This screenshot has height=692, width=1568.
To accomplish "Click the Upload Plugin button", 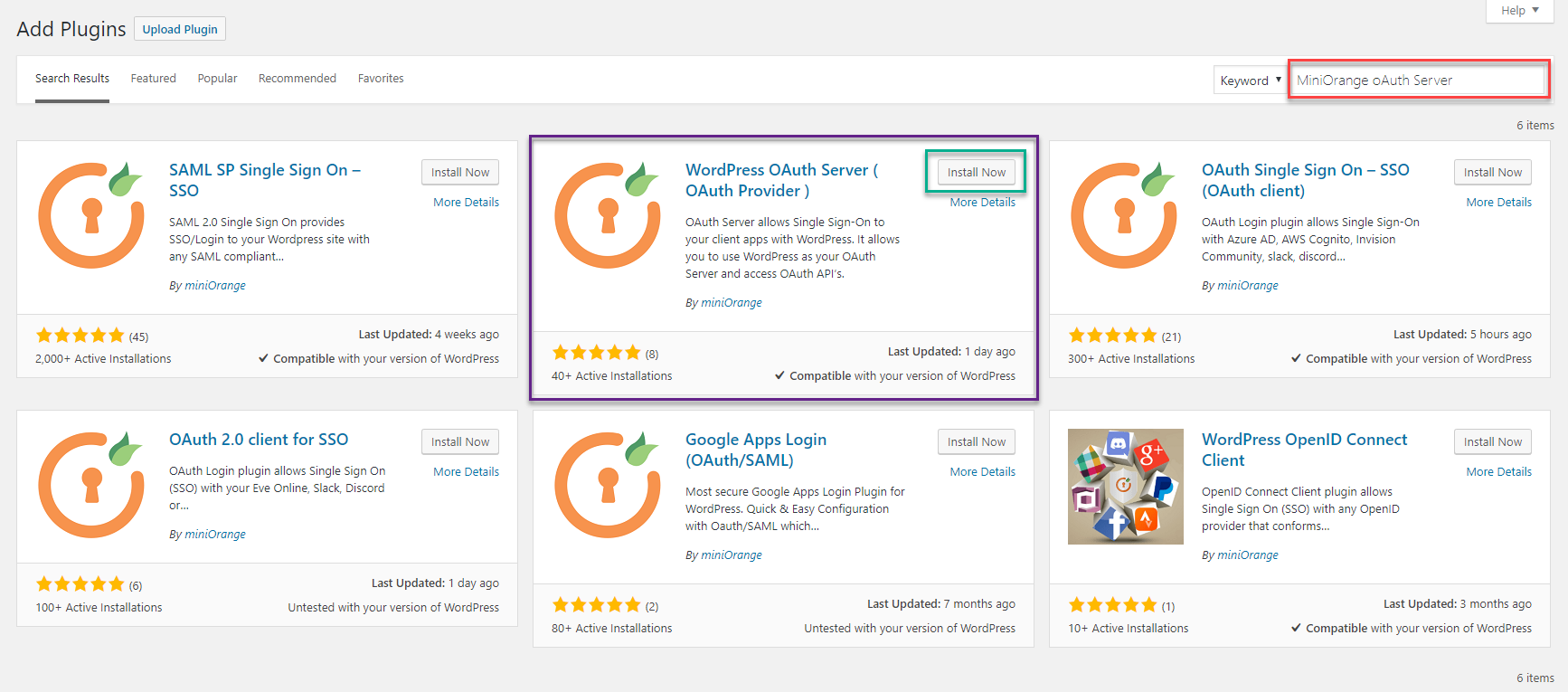I will click(180, 29).
